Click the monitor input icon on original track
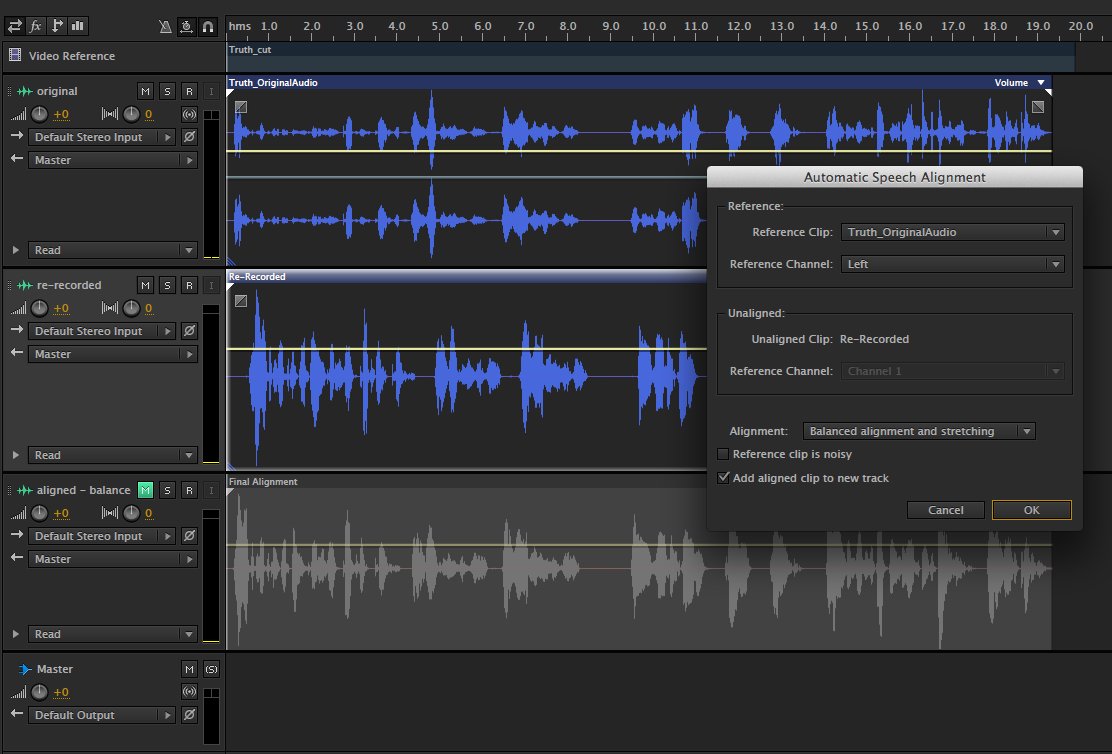1112x754 pixels. click(x=190, y=114)
